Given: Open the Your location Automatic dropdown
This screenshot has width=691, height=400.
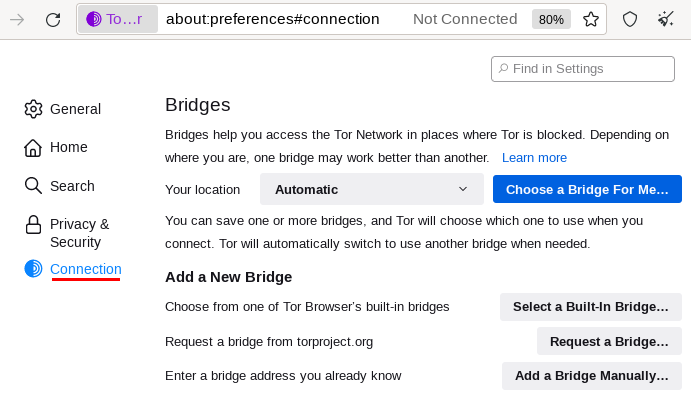Looking at the screenshot, I should (372, 189).
